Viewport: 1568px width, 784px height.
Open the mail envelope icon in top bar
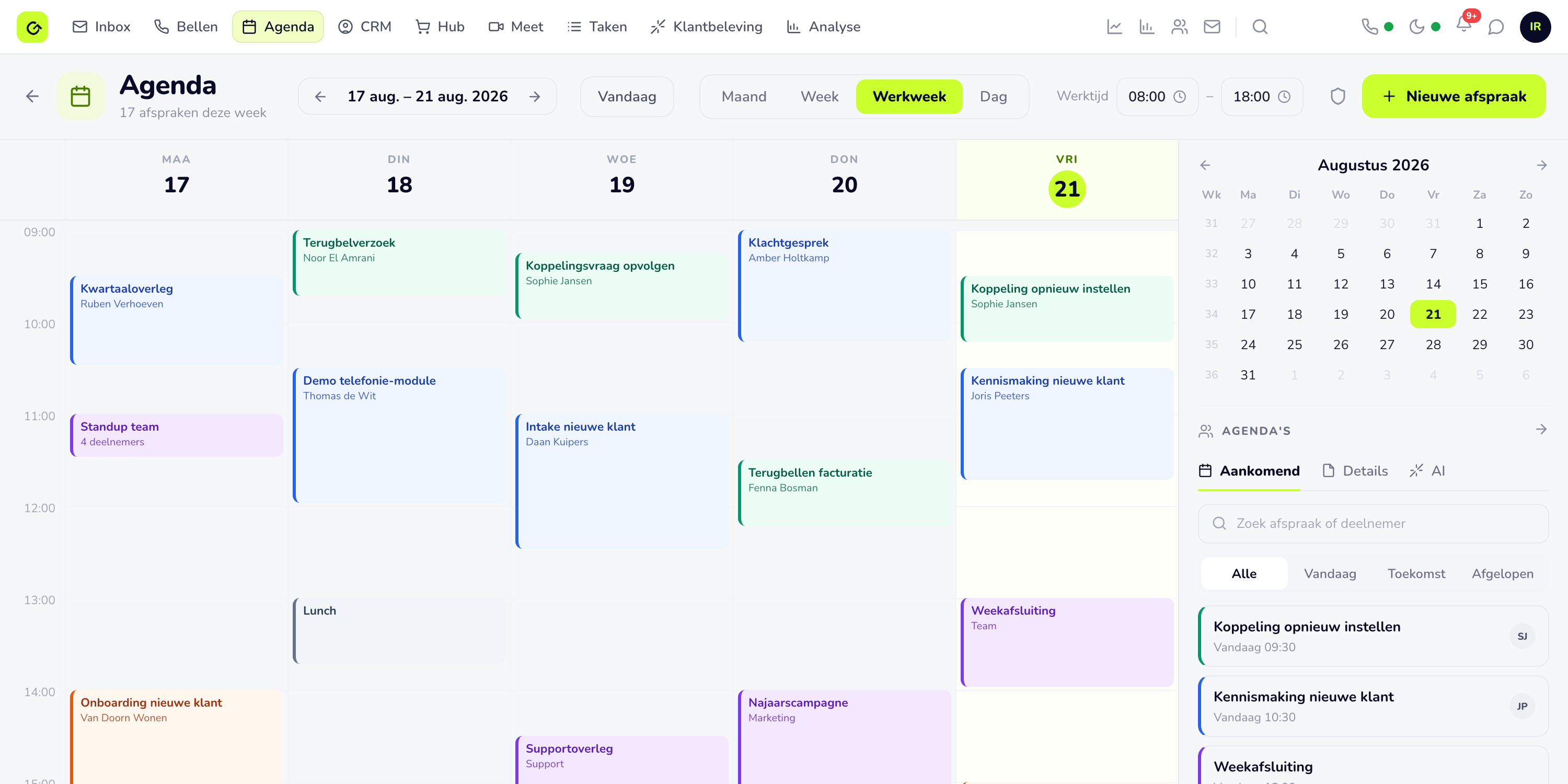click(1212, 27)
